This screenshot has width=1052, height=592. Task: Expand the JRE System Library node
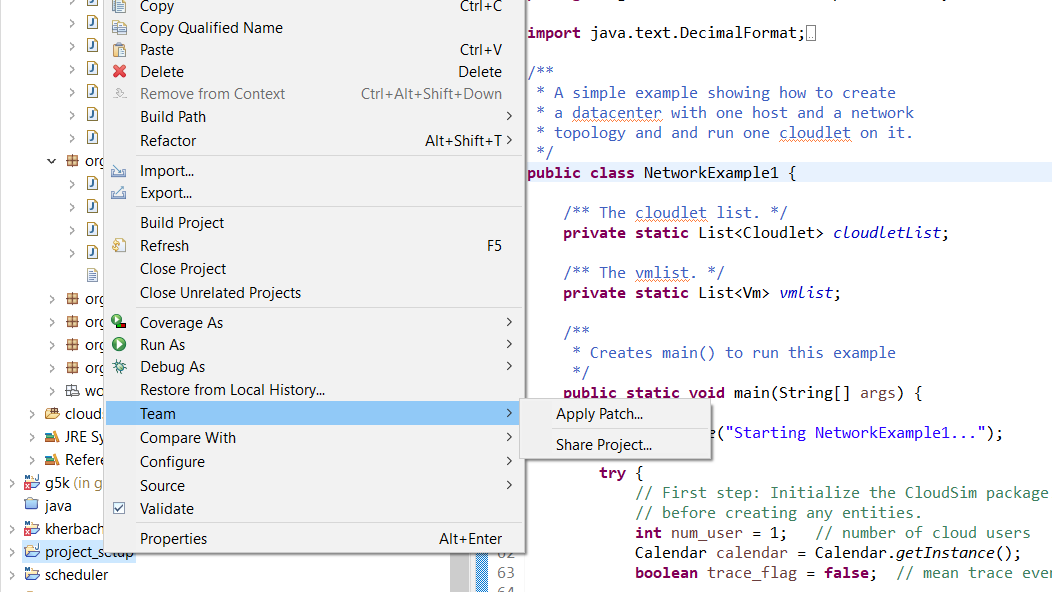[x=32, y=437]
